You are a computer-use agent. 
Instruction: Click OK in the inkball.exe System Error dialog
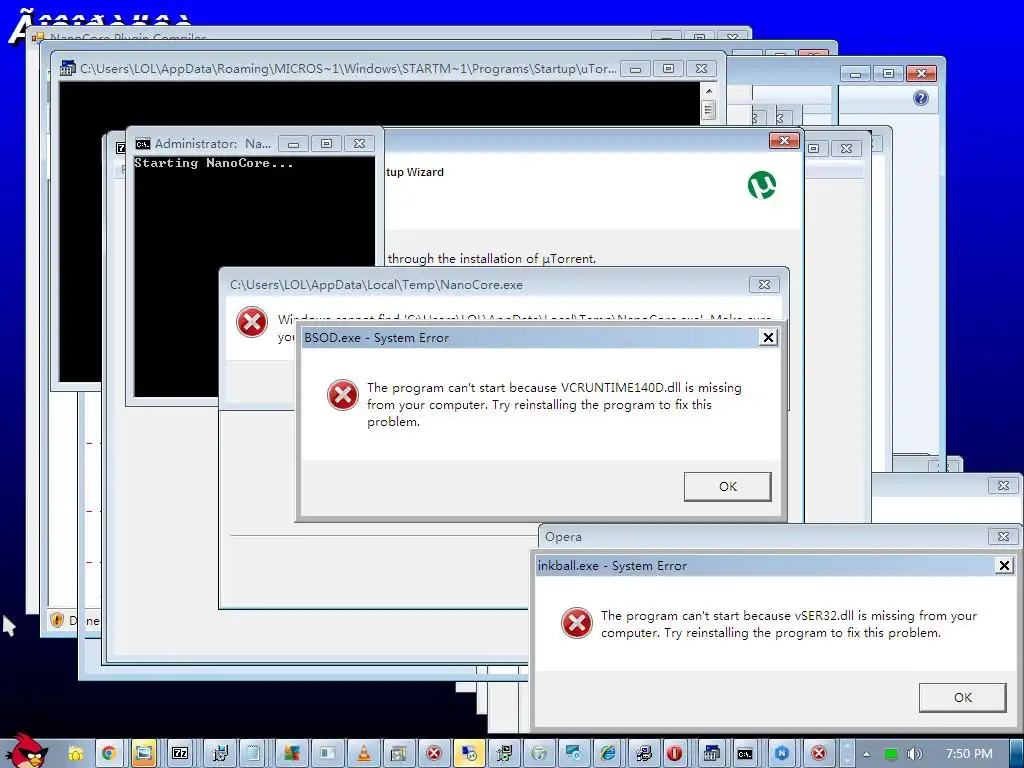click(963, 697)
